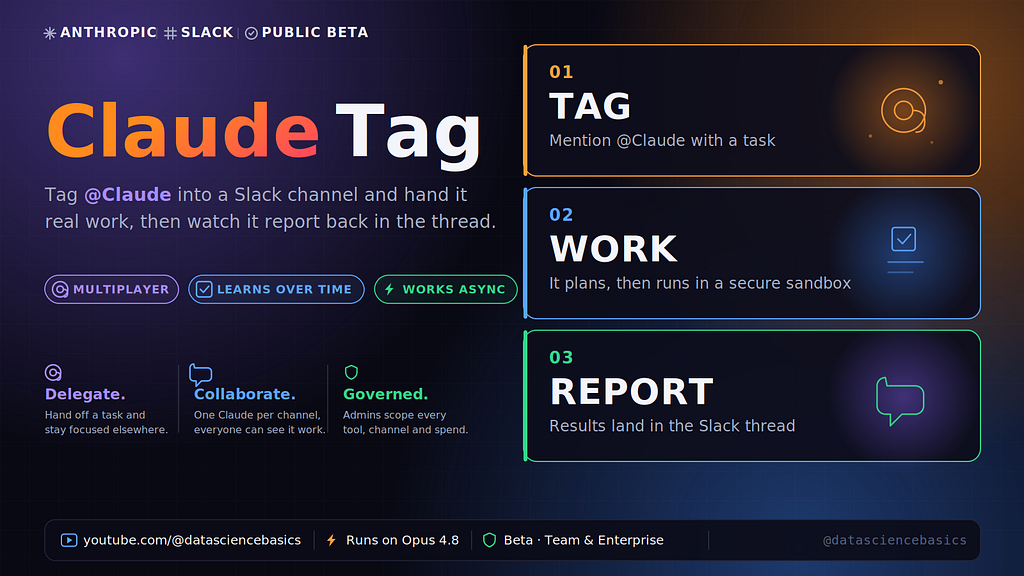This screenshot has height=576, width=1024.
Task: Click the purple @Claude mention in subtitle
Action: (128, 195)
